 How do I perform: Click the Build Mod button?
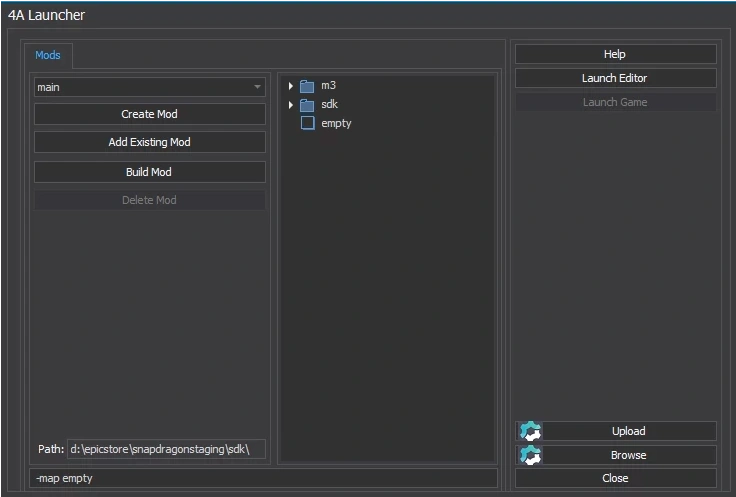coord(150,172)
